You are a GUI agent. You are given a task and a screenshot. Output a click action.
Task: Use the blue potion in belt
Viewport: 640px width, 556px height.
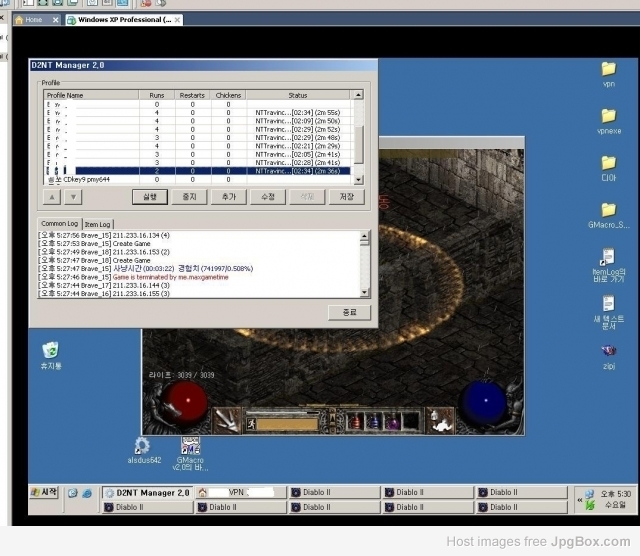coord(374,421)
